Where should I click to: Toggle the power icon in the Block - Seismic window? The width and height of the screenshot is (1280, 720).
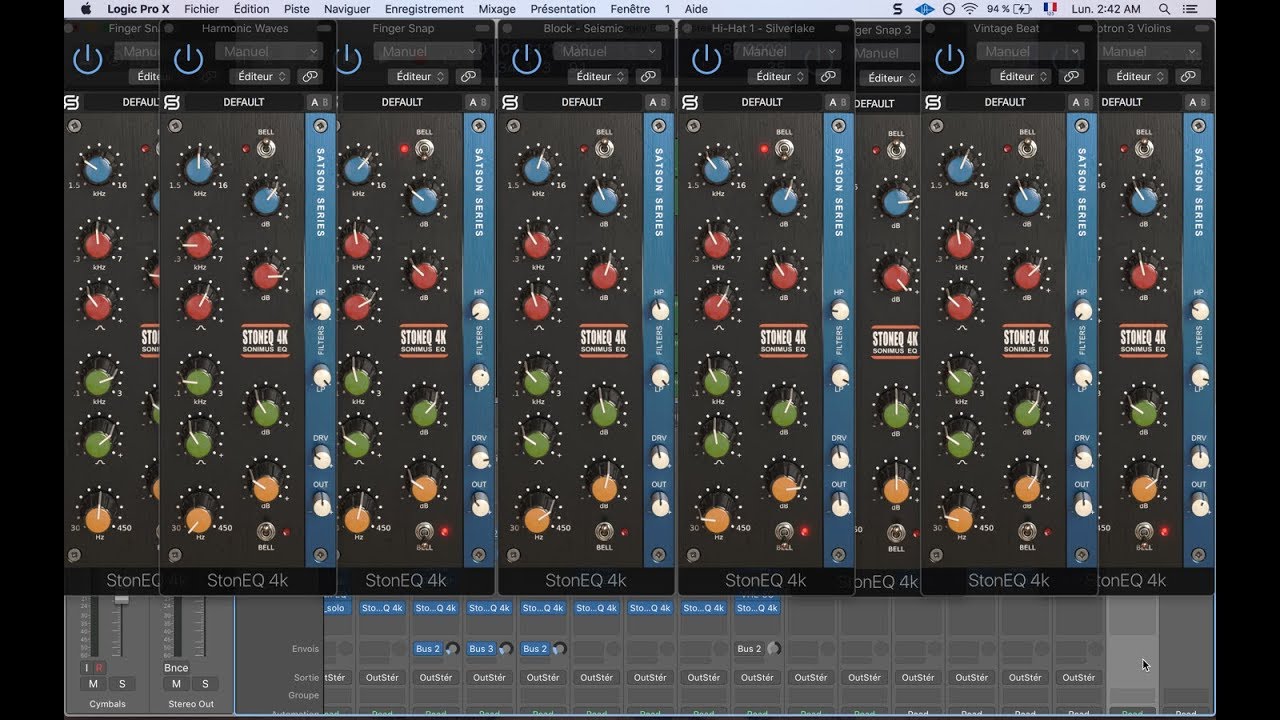point(527,60)
